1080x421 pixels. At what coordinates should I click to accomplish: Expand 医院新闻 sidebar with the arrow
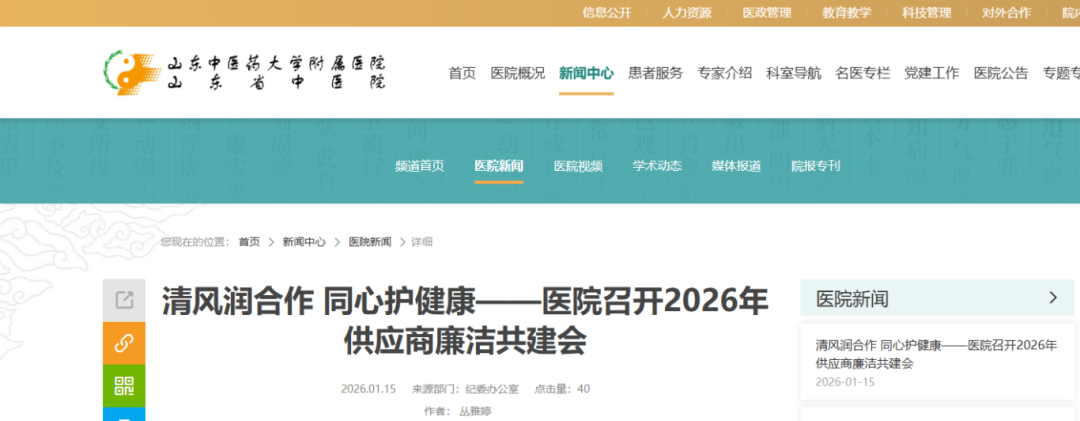point(1052,298)
